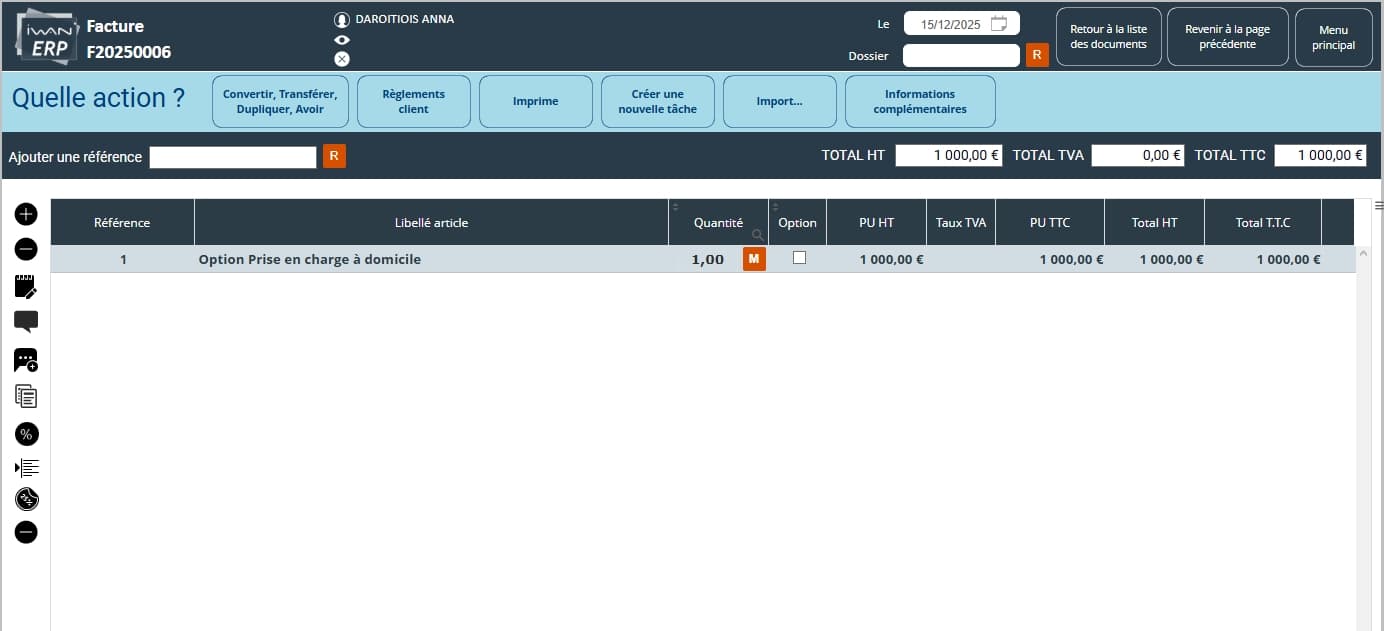The width and height of the screenshot is (1384, 631).
Task: Click Retour à la liste des documents
Action: (x=1109, y=37)
